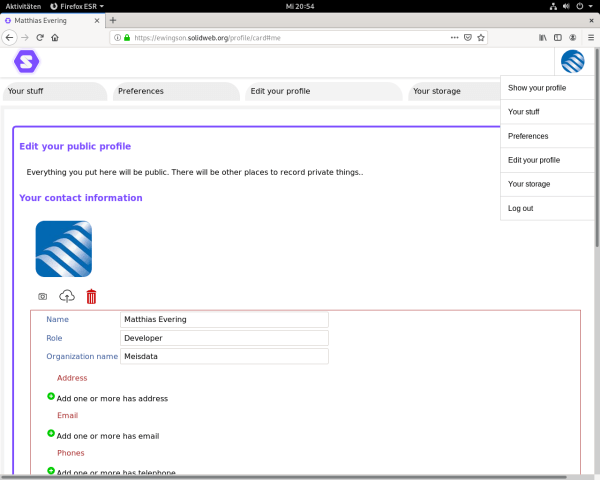Toggle Firefox sidebar icon
The height and width of the screenshot is (480, 600).
(x=558, y=38)
